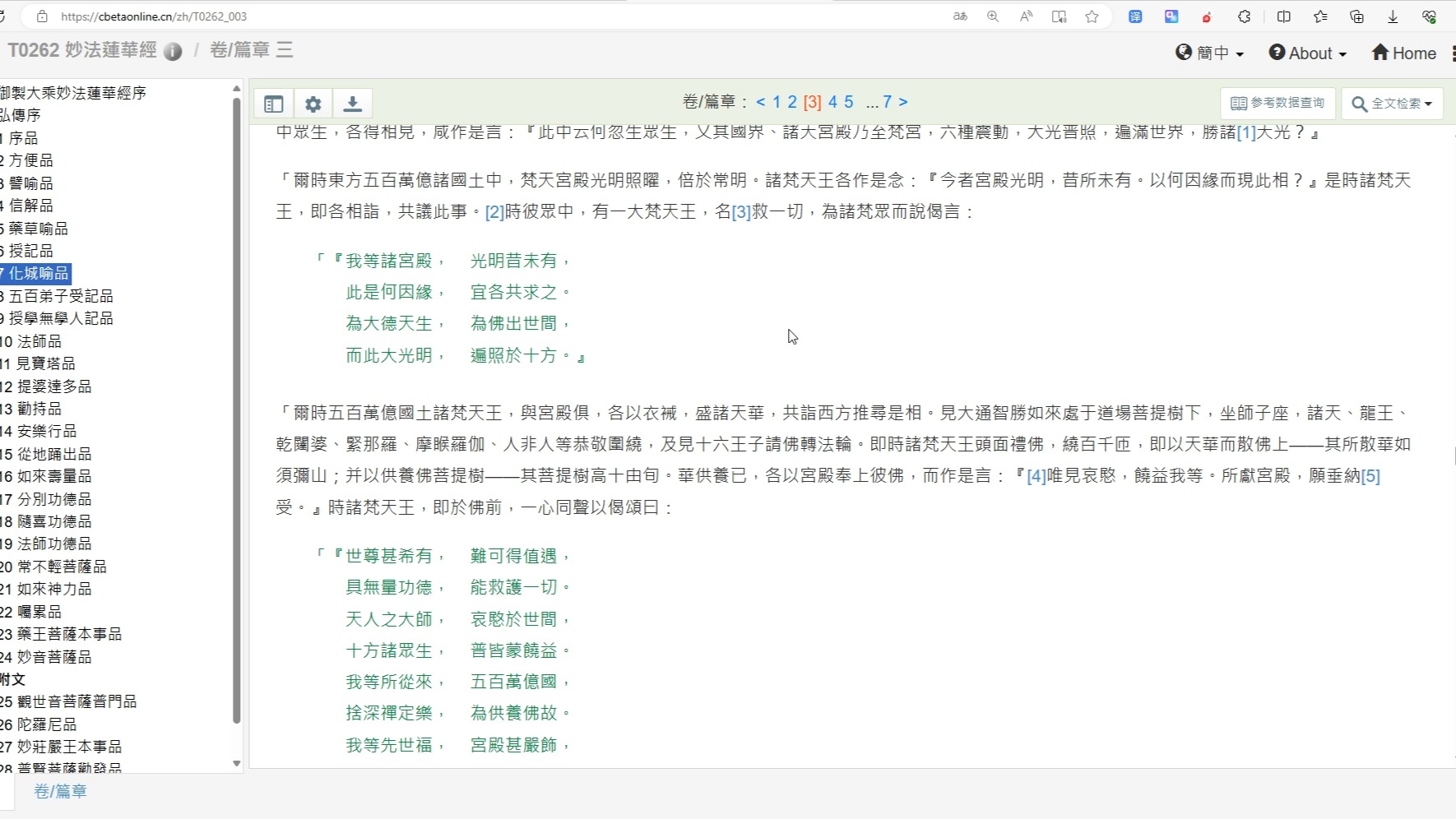Open 卷 5 page link

coord(849,102)
